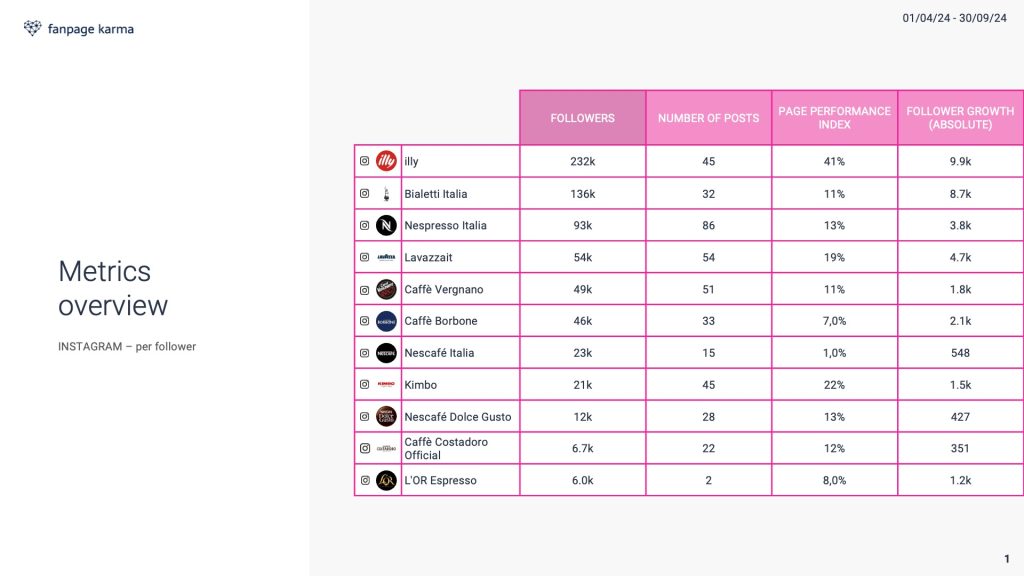The image size is (1024, 576).
Task: Click the L'OR Espresso profile logo
Action: coord(386,481)
